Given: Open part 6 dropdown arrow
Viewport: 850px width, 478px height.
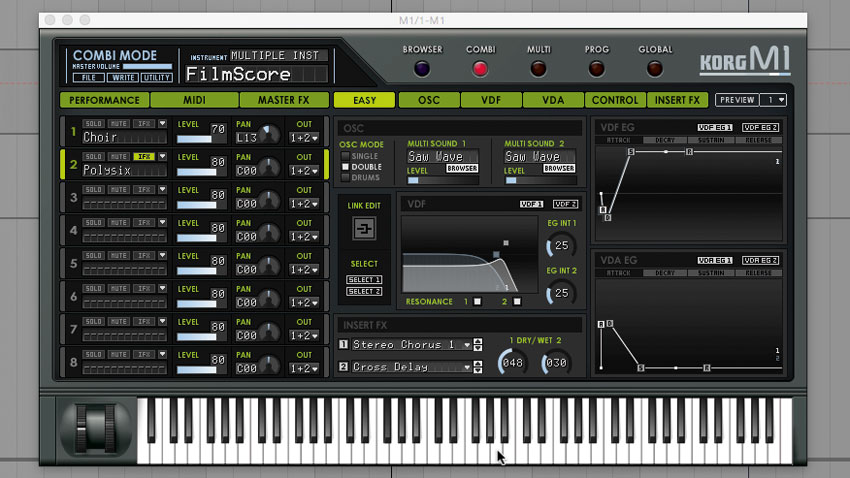Looking at the screenshot, I should [x=162, y=288].
